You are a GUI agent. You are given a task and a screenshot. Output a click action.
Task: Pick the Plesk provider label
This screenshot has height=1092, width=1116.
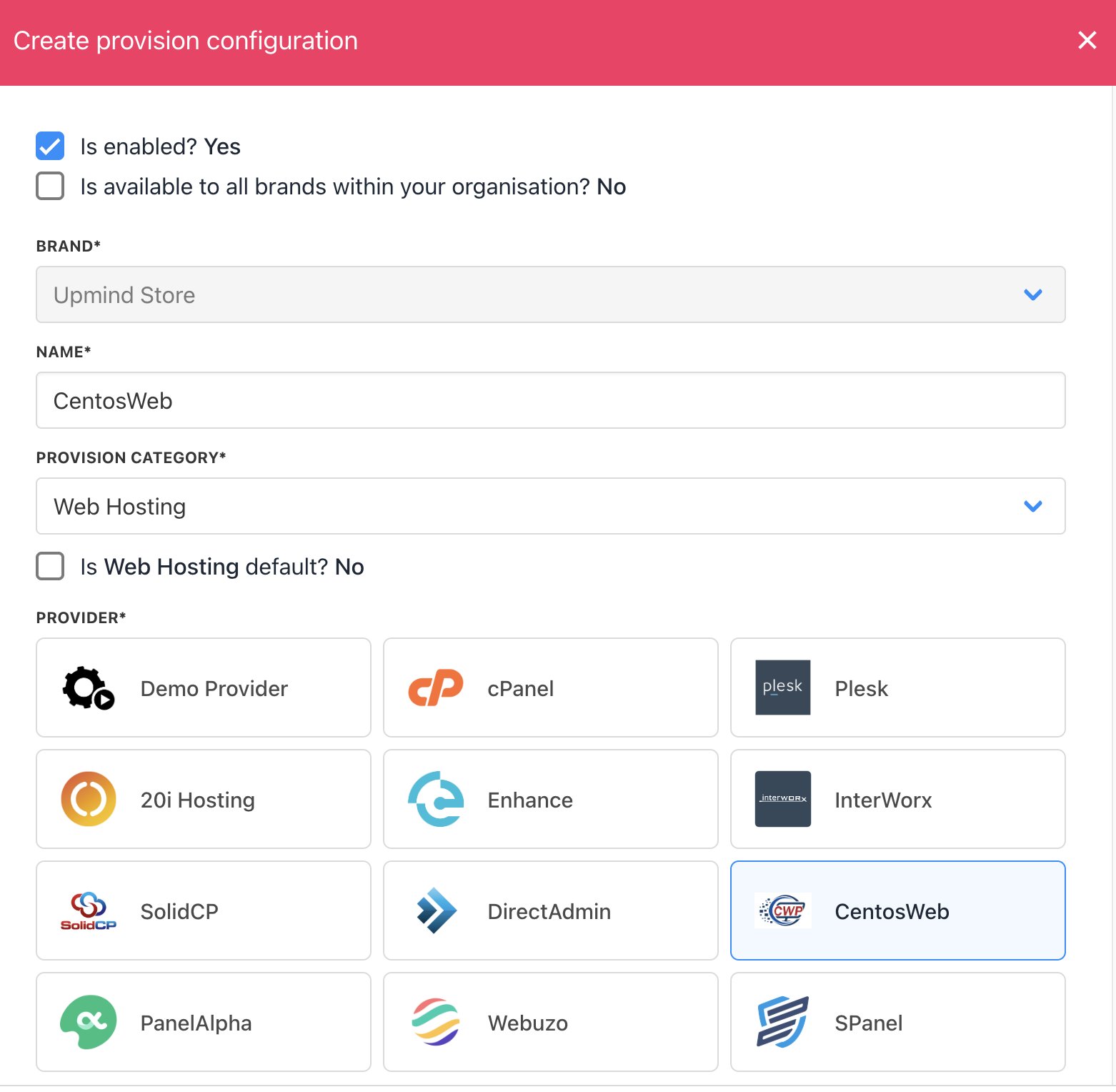tap(862, 688)
